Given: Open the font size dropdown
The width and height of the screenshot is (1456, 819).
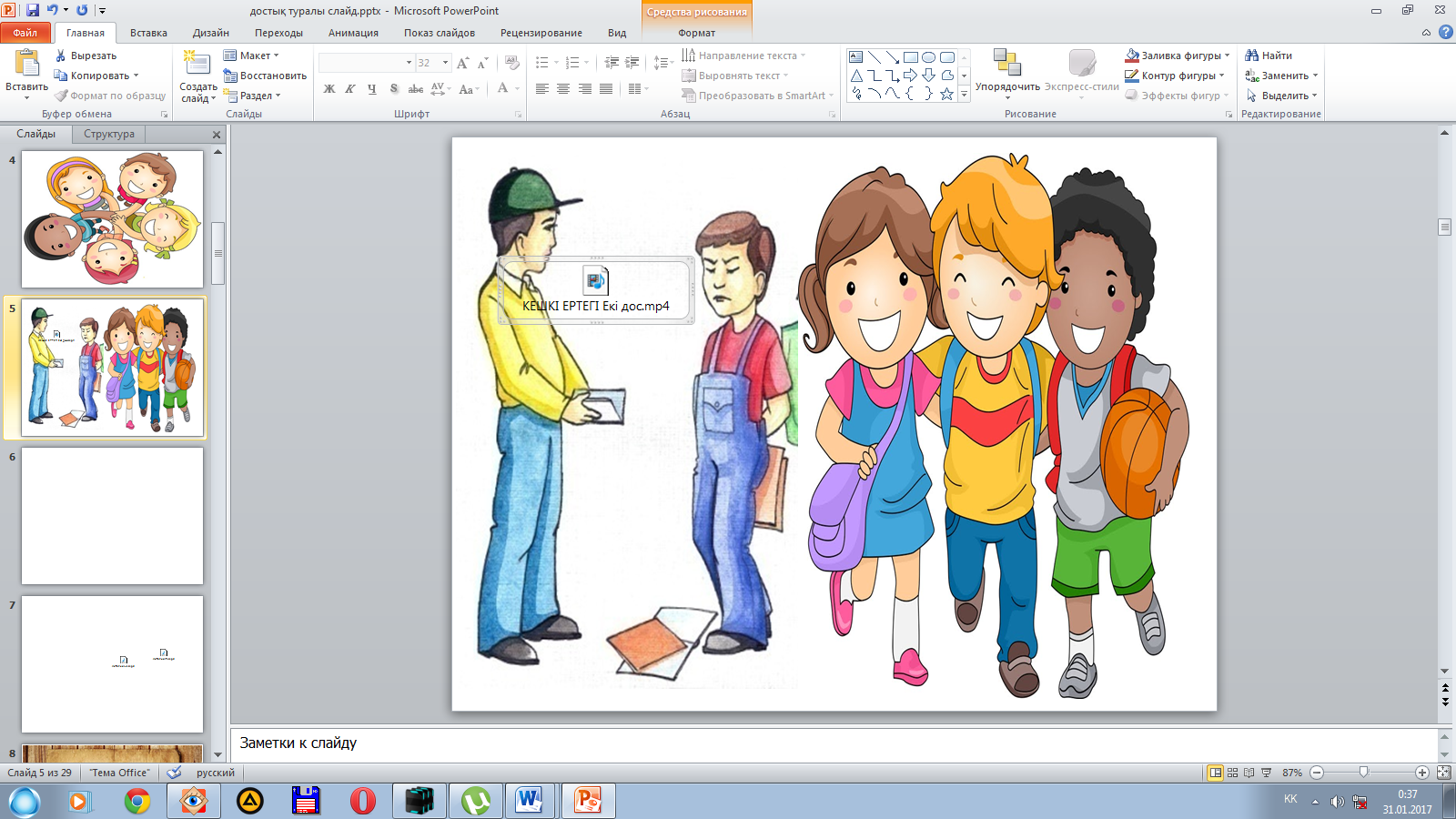Looking at the screenshot, I should click(445, 63).
